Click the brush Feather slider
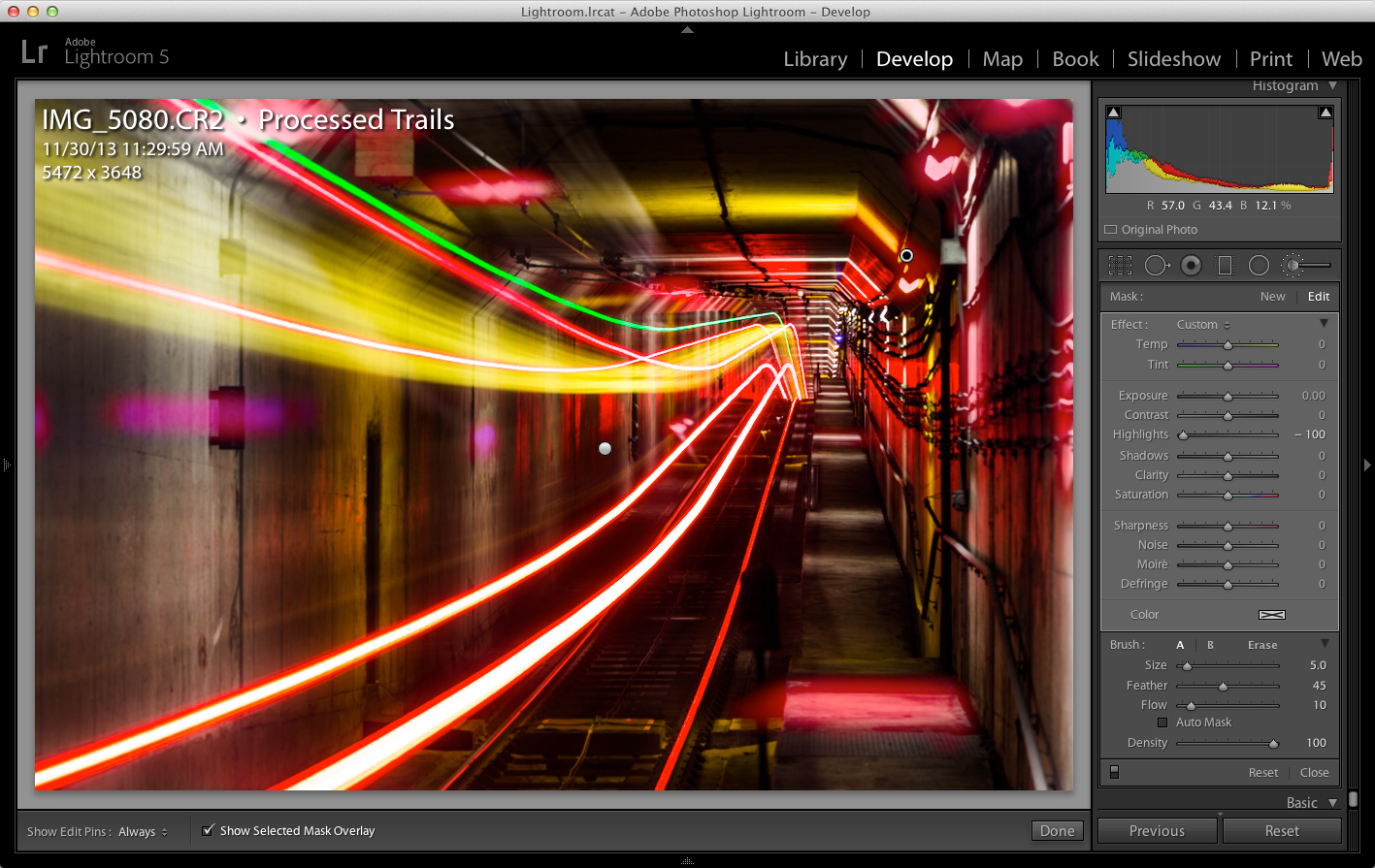Screen dimensions: 1375x868 tap(1228, 686)
